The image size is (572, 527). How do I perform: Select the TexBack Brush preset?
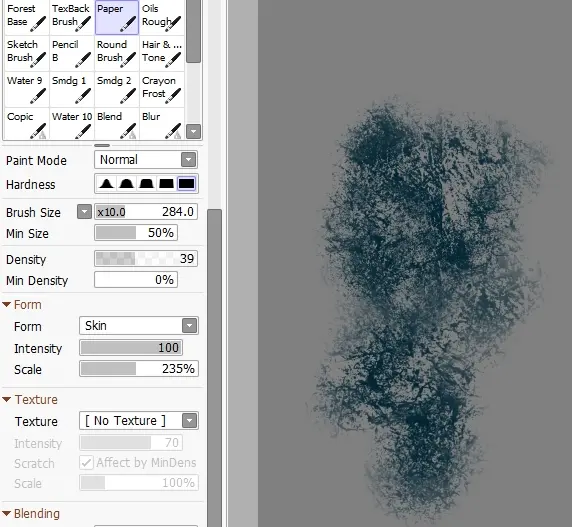tap(72, 17)
